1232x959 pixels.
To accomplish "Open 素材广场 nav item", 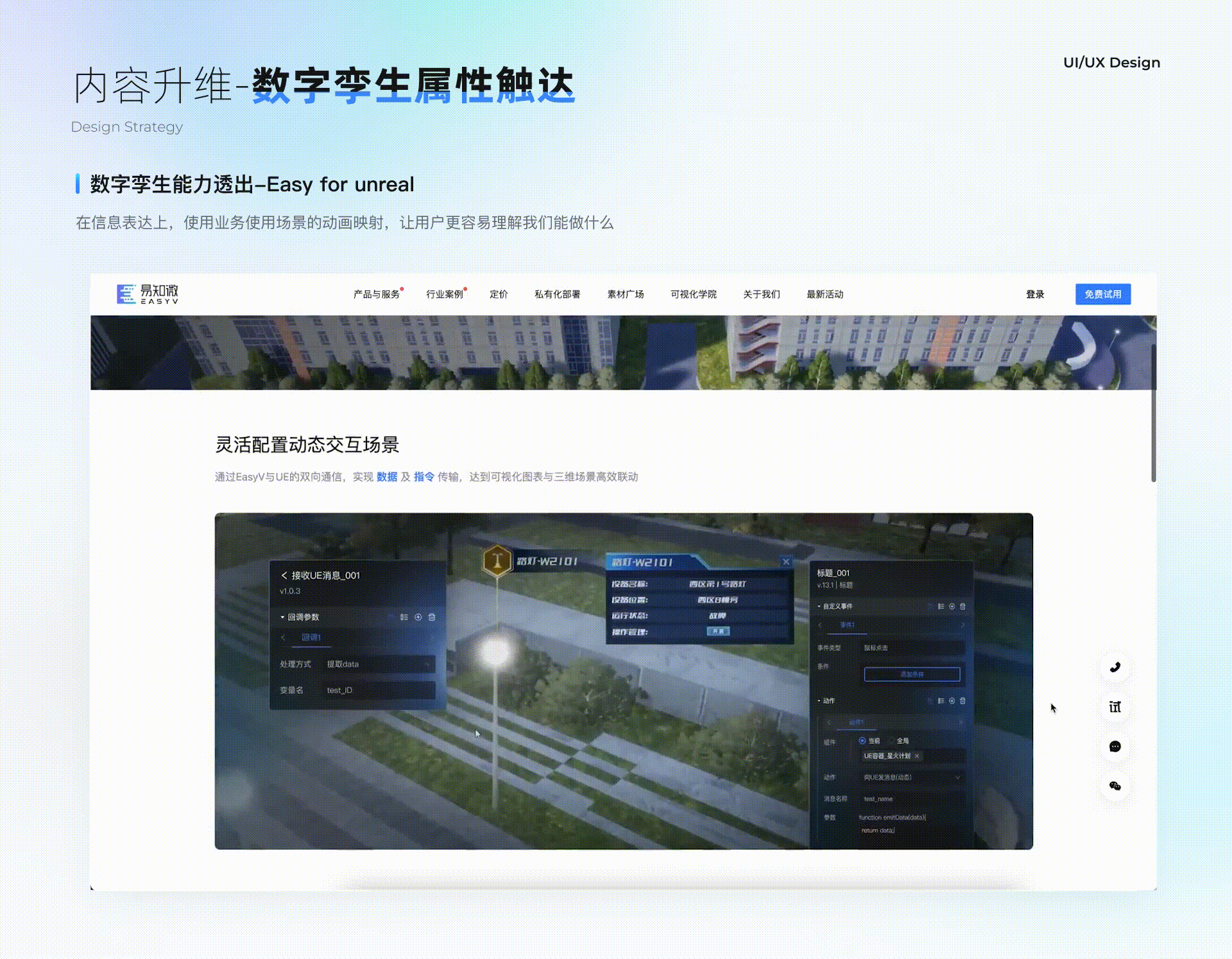I will pos(626,294).
